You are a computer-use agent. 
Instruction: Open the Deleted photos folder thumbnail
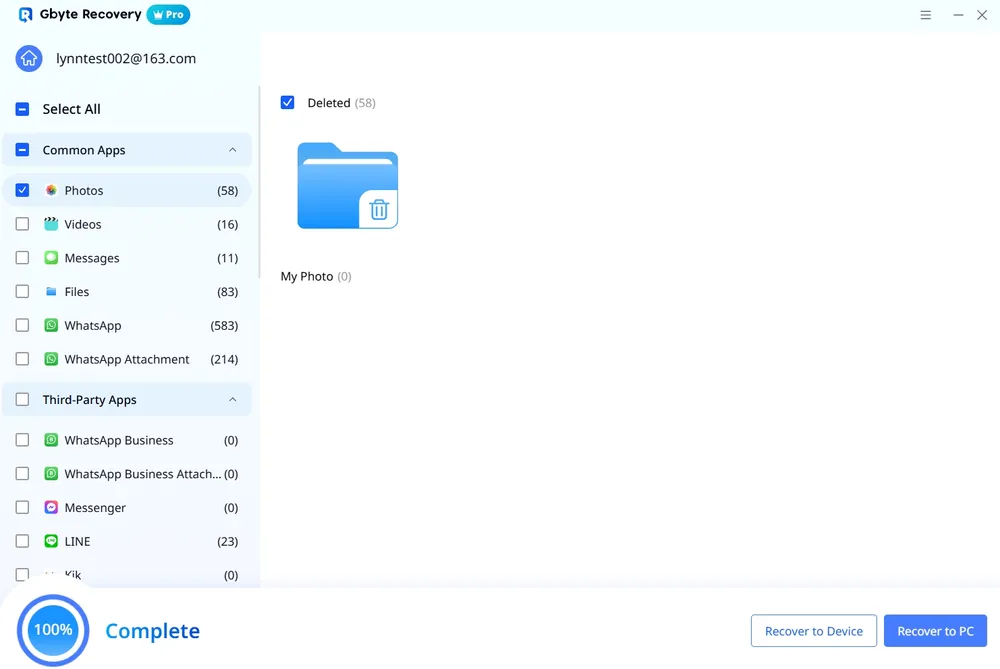(348, 186)
